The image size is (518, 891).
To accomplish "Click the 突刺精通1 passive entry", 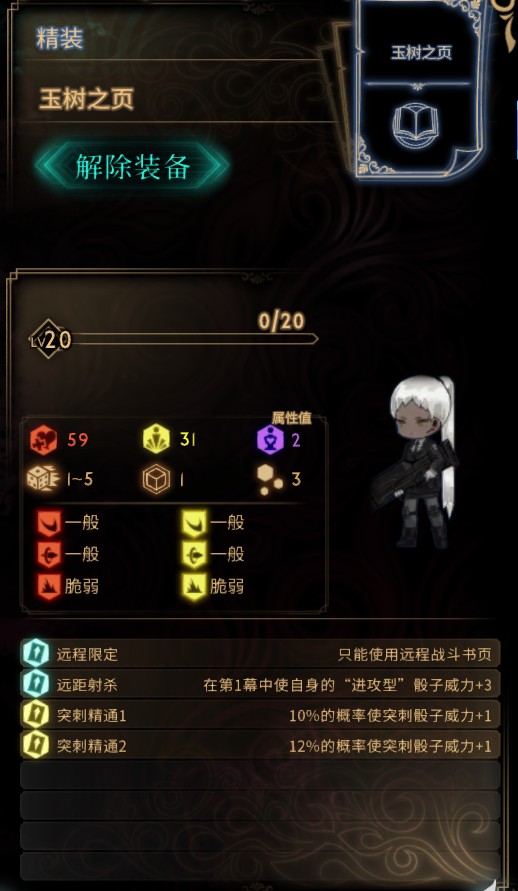I will click(260, 715).
